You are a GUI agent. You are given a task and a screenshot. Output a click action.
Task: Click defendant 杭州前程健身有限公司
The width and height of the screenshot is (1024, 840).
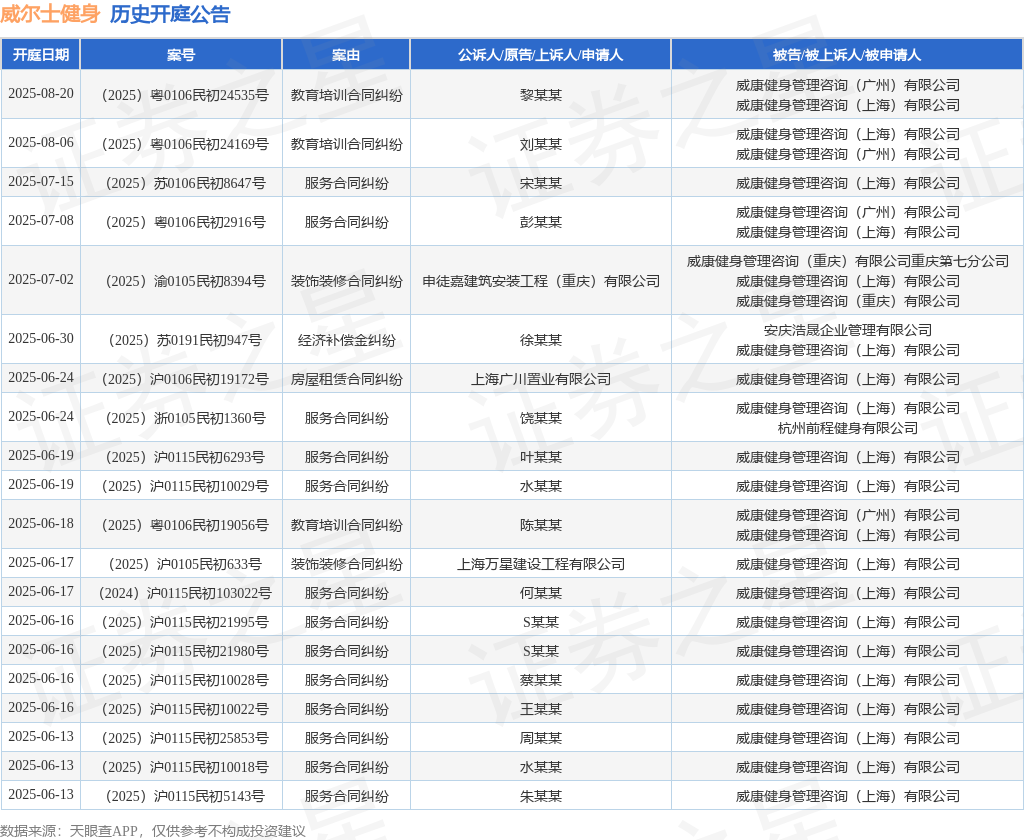(848, 428)
